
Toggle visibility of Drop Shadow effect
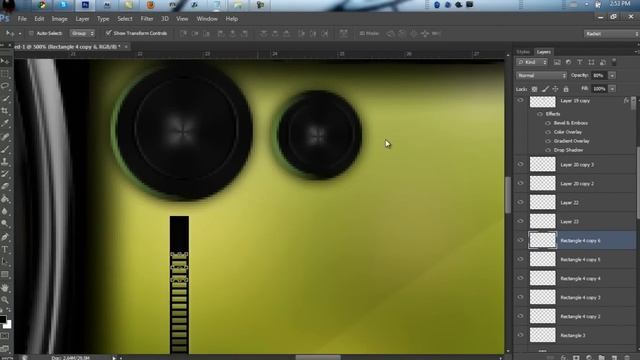[x=548, y=150]
